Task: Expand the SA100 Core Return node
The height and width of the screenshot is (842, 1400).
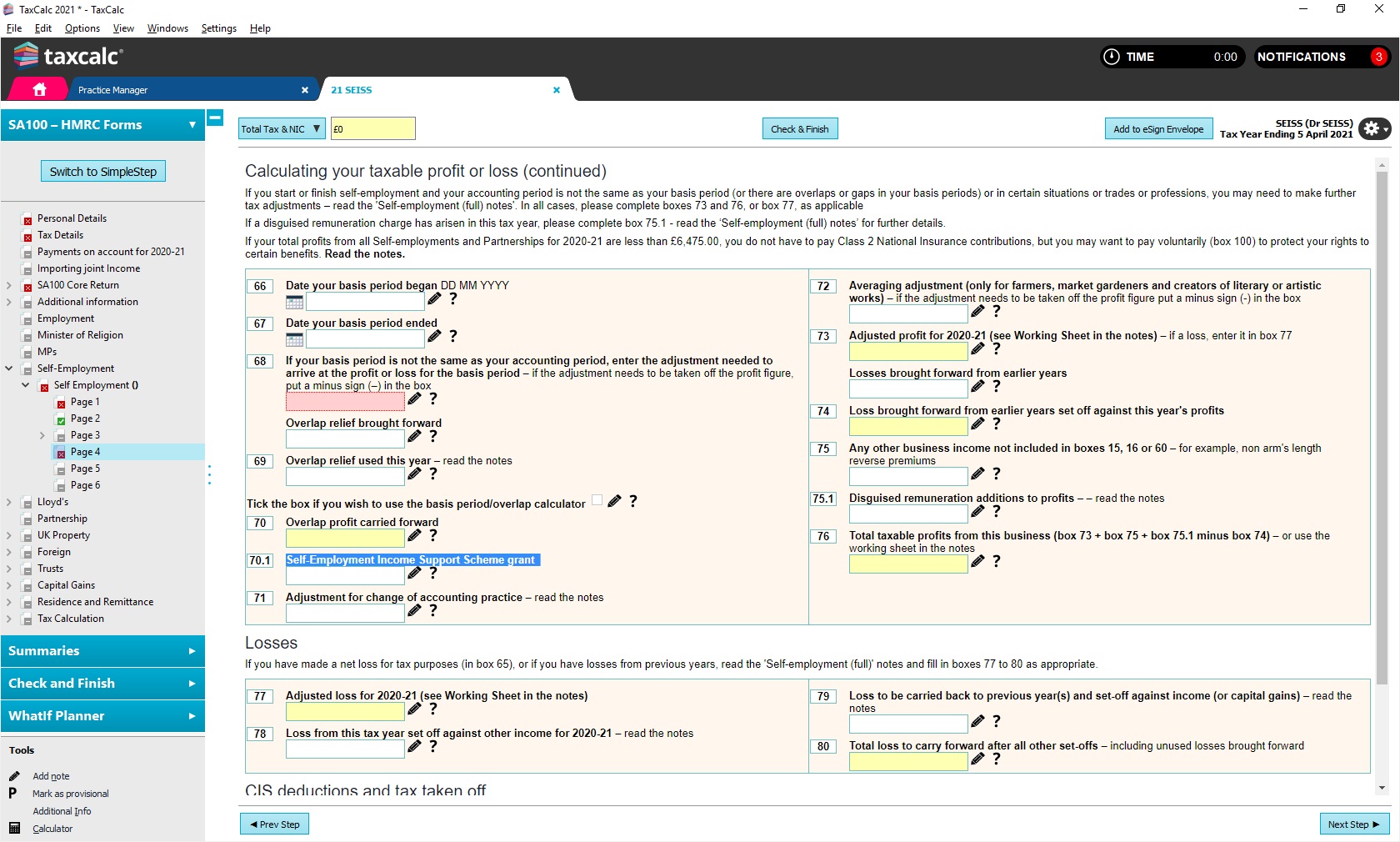Action: tap(9, 285)
